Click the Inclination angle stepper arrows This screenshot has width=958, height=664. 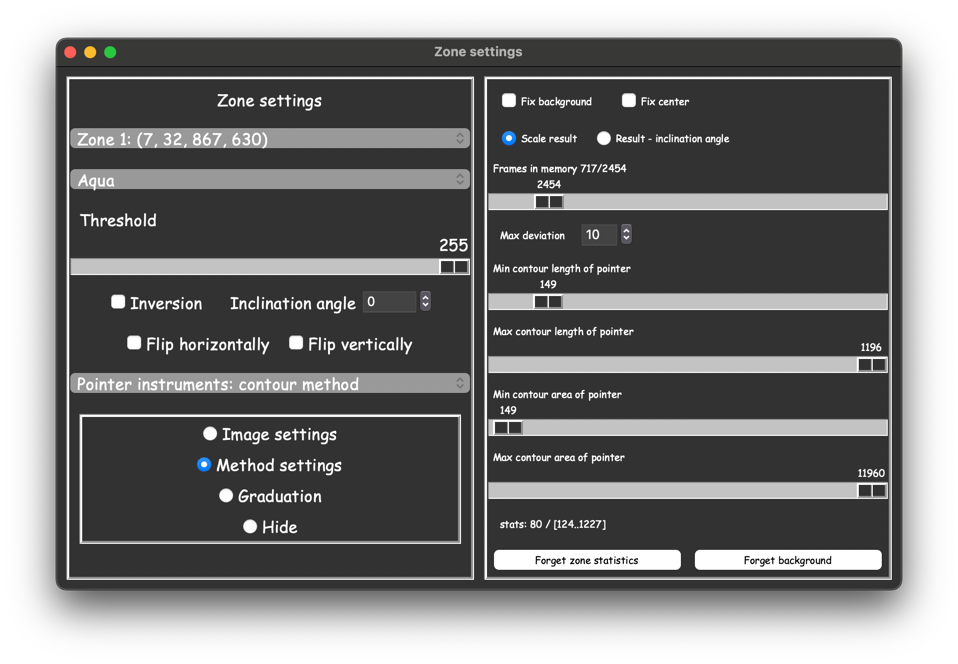(425, 301)
